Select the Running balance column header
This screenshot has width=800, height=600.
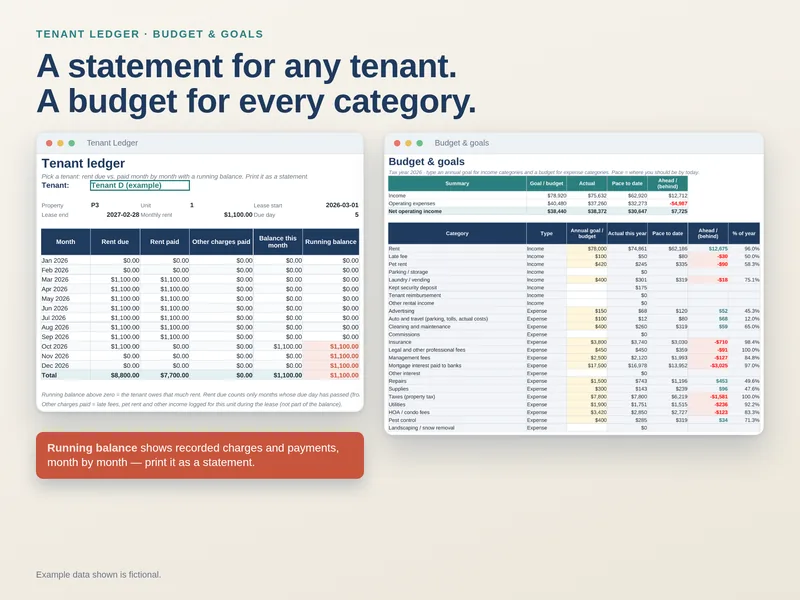coord(331,242)
